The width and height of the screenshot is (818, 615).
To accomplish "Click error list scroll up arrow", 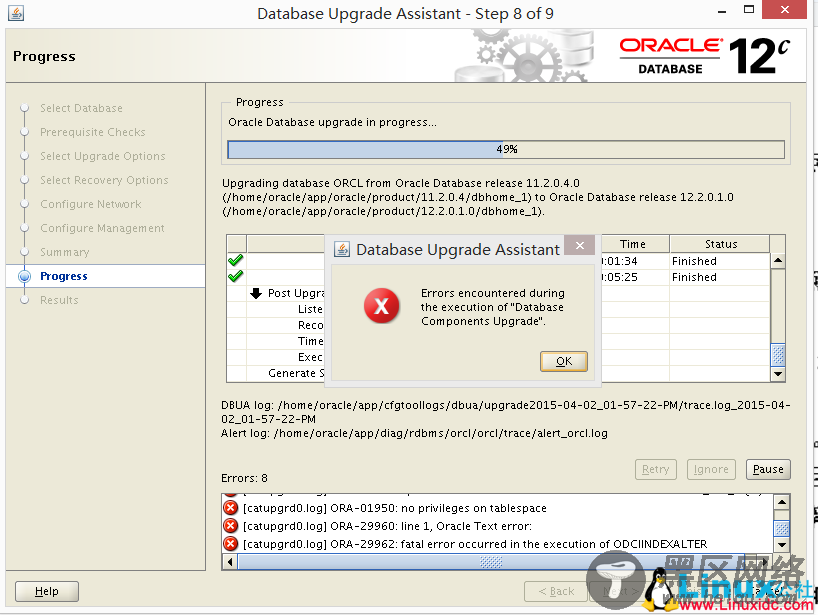I will (x=781, y=502).
